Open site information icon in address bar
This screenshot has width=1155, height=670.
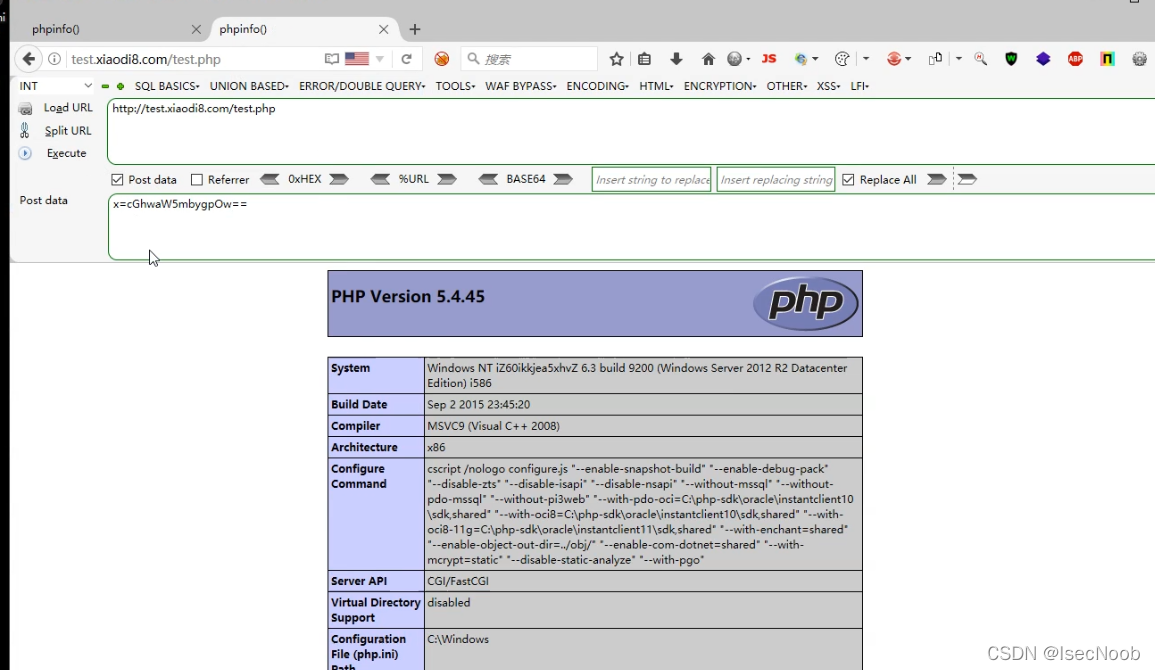pyautogui.click(x=55, y=59)
